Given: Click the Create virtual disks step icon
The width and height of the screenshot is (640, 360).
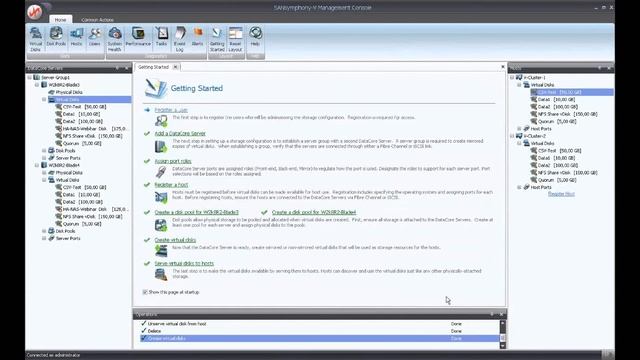Looking at the screenshot, I should (161, 250).
